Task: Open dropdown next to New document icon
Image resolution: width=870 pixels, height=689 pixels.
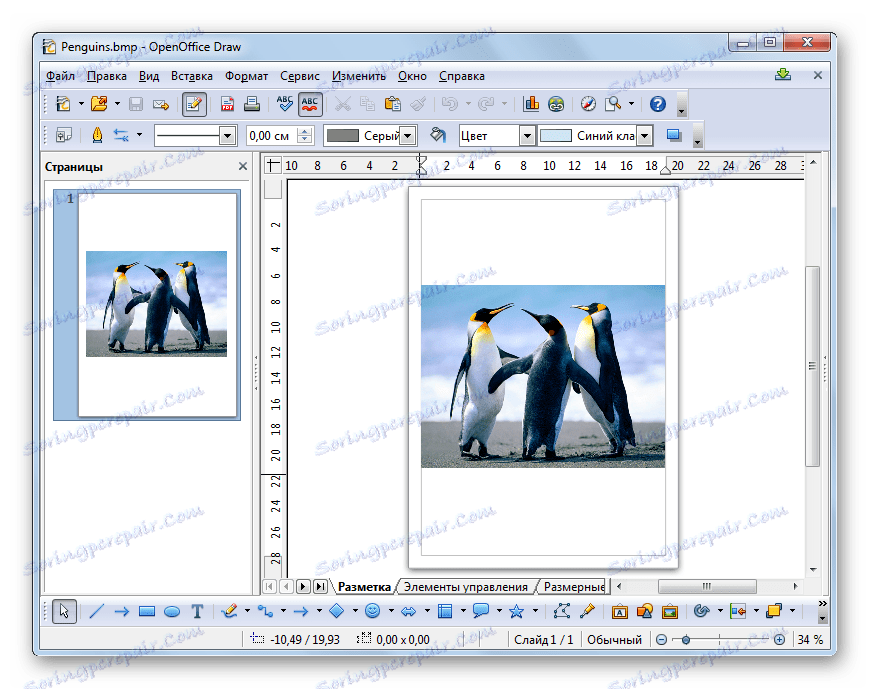Action: pyautogui.click(x=81, y=104)
